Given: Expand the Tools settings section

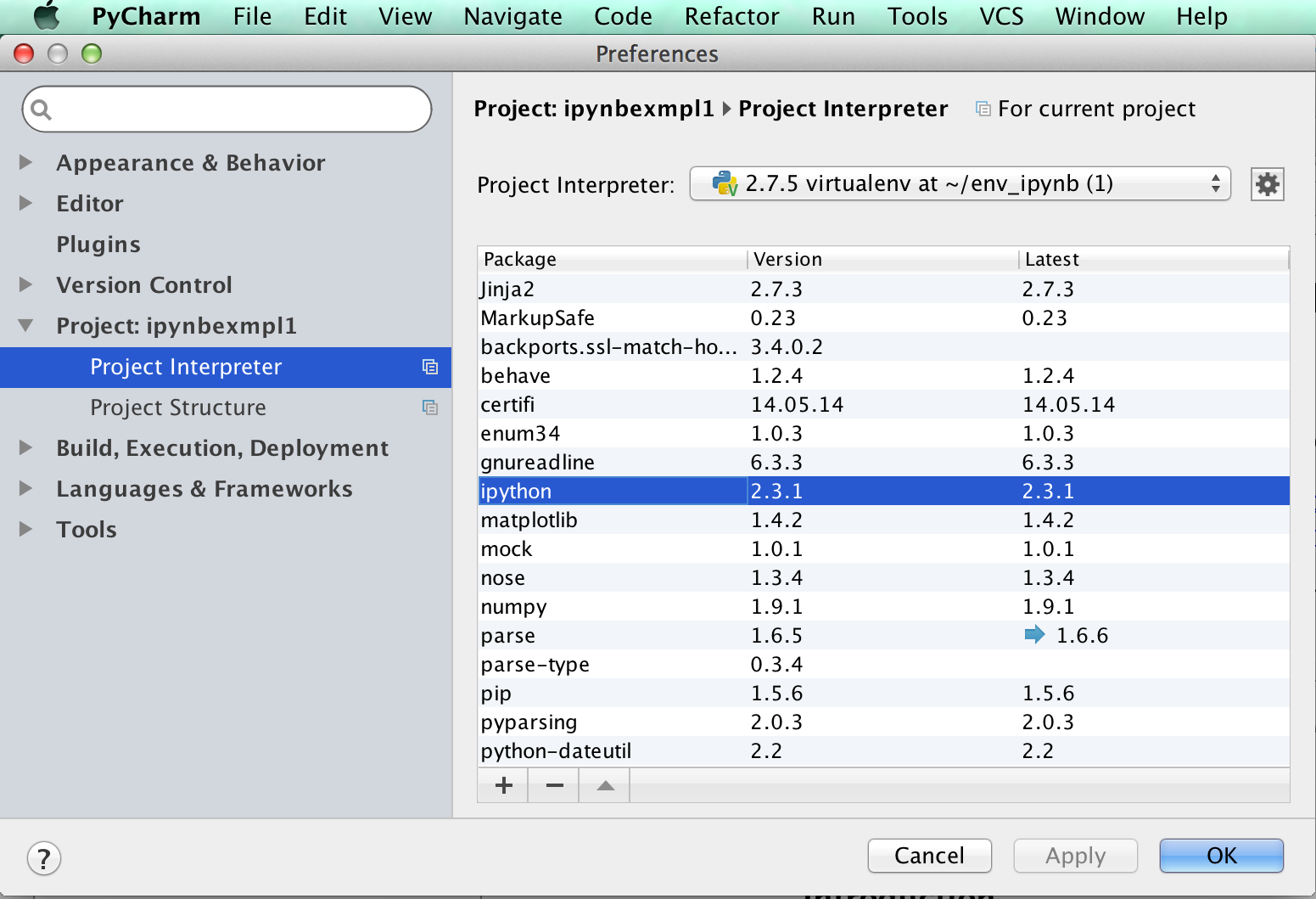Looking at the screenshot, I should pos(26,529).
